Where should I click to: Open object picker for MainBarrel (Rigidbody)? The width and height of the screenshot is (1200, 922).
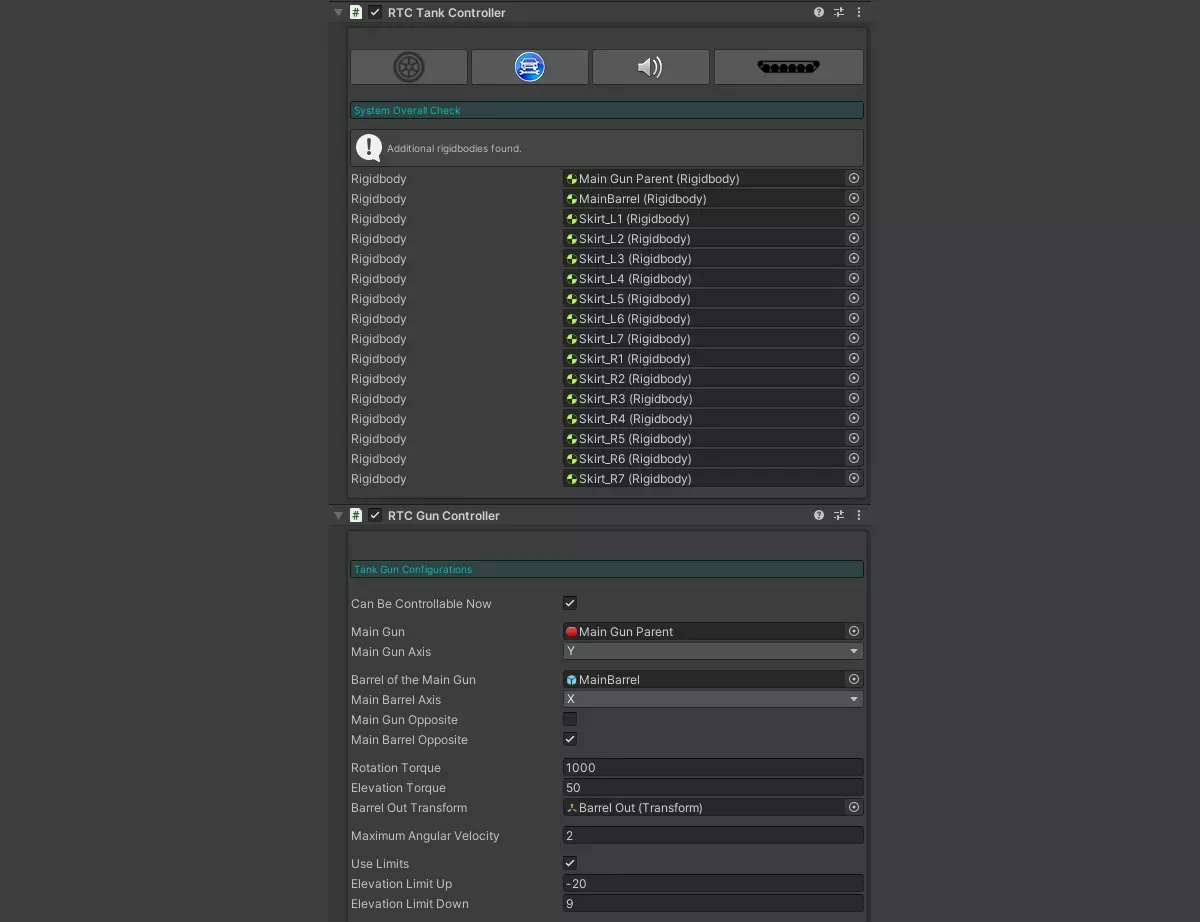pos(854,198)
